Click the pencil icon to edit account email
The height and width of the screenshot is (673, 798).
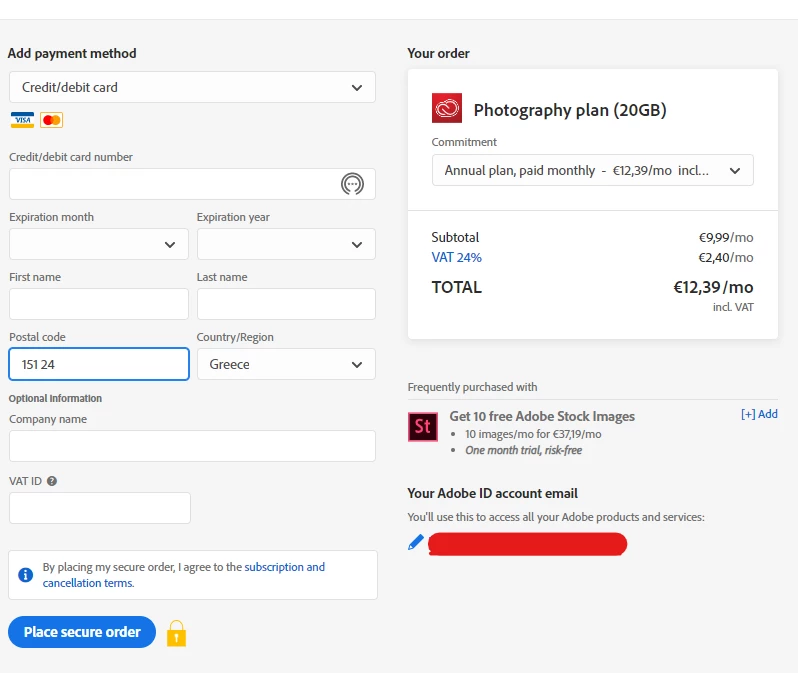[416, 542]
